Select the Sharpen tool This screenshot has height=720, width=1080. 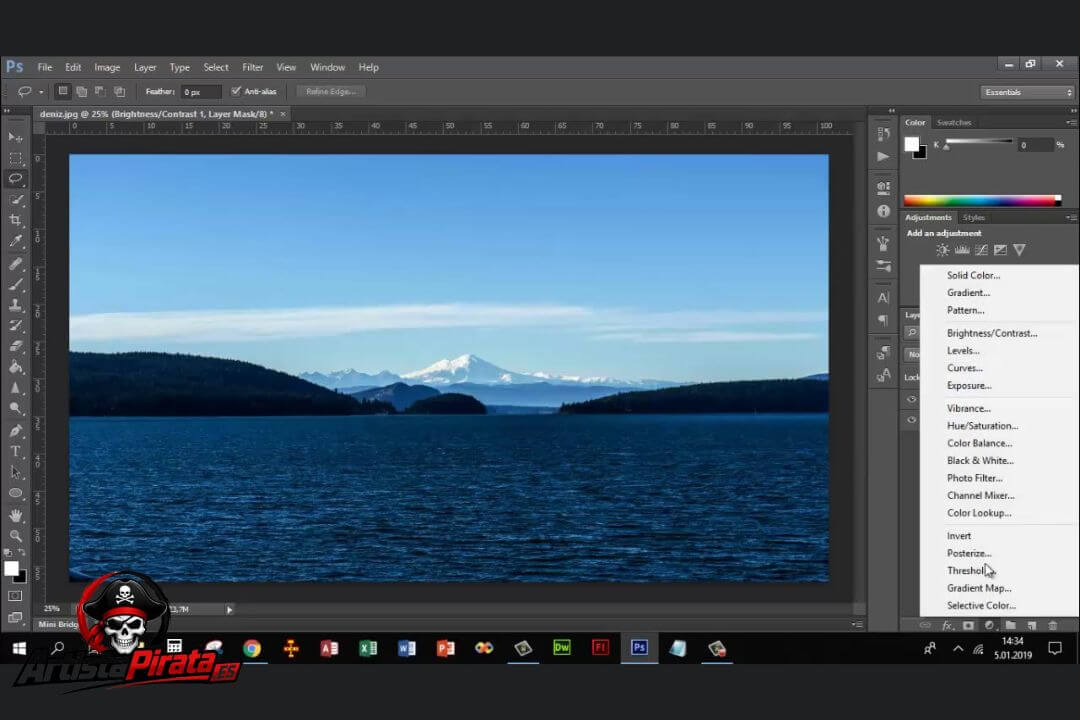coord(15,388)
